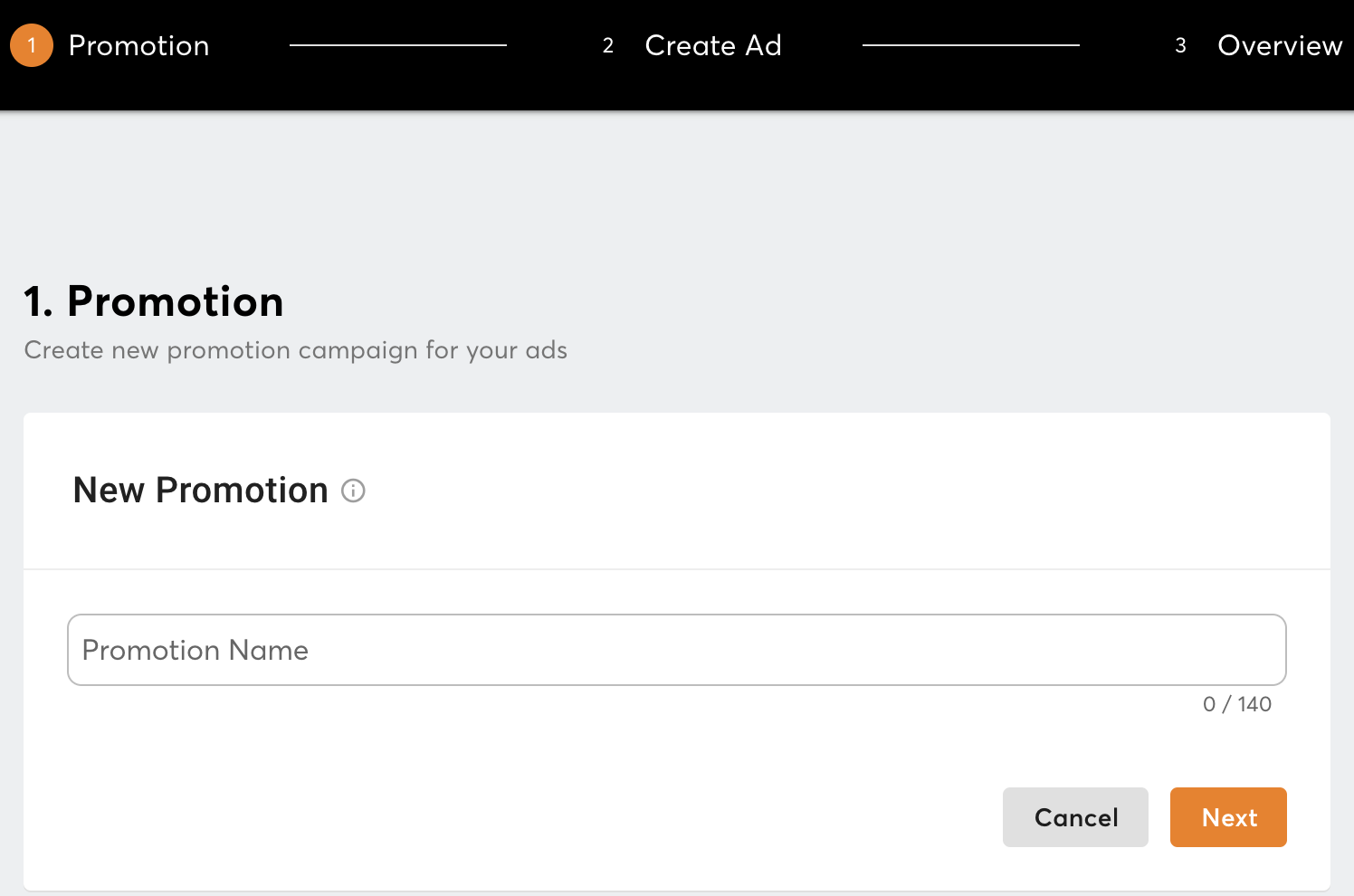Click the word "ads" in the subtitle
Viewport: 1354px width, 896px height.
coord(546,350)
